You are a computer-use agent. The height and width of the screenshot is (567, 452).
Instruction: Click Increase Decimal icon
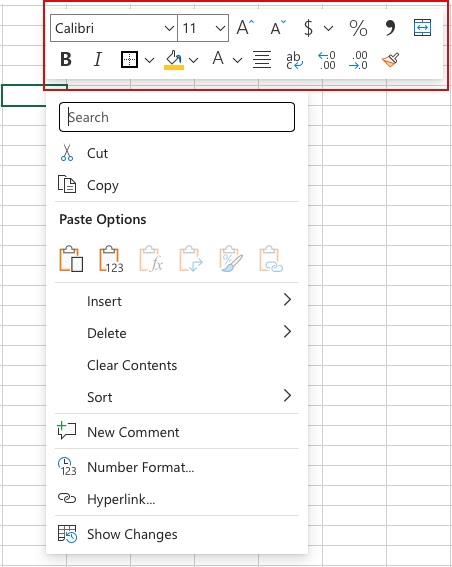click(x=327, y=60)
